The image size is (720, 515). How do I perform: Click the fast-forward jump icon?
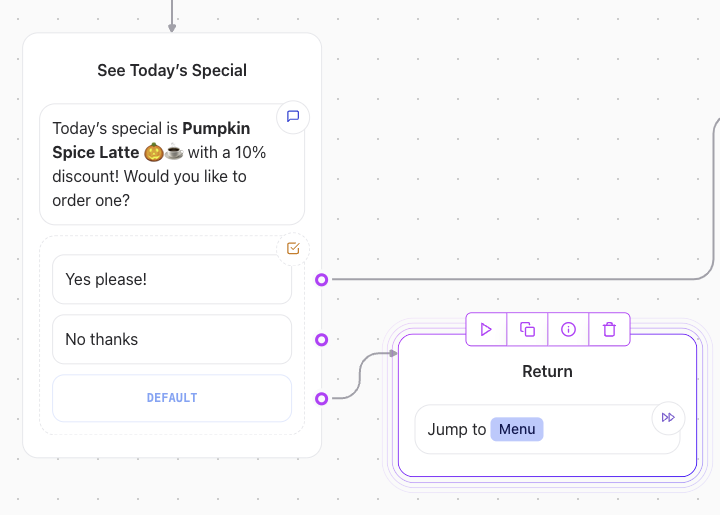point(668,417)
